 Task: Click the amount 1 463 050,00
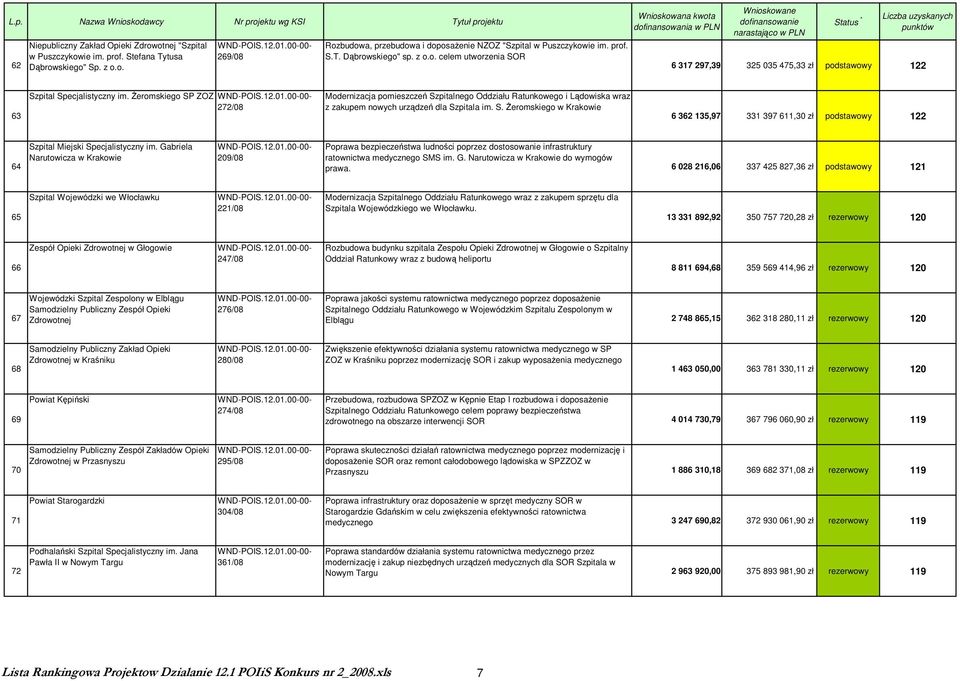pyautogui.click(x=696, y=369)
